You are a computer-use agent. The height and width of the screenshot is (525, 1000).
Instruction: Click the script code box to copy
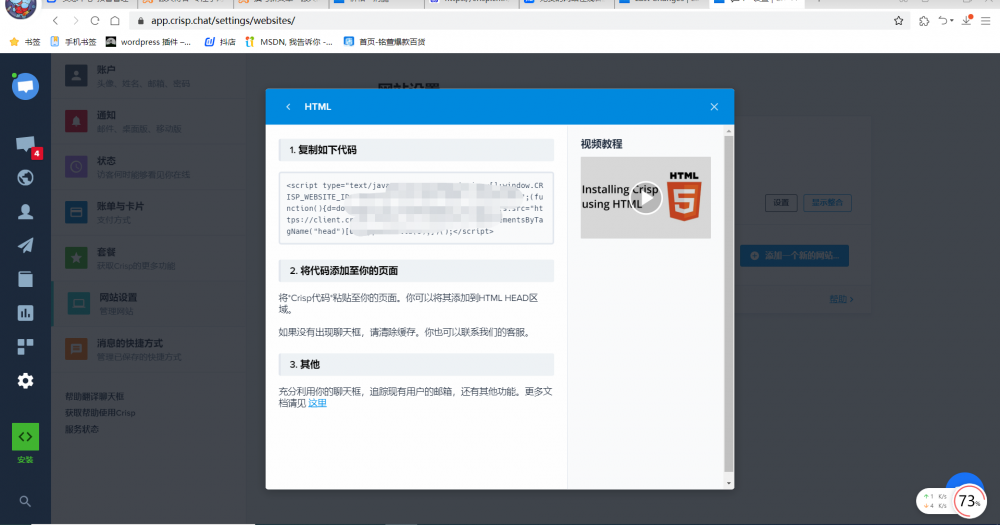click(416, 208)
